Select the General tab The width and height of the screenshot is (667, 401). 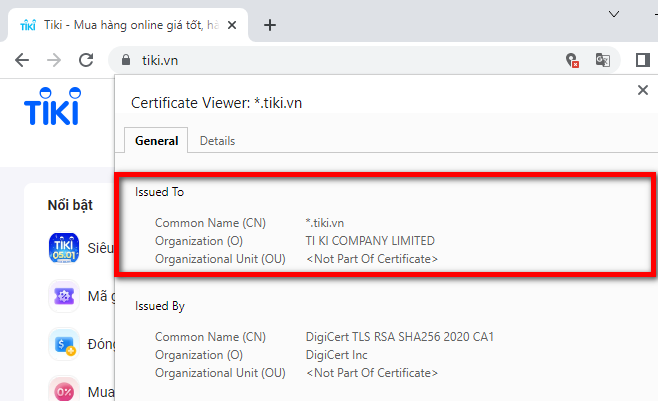pos(156,141)
